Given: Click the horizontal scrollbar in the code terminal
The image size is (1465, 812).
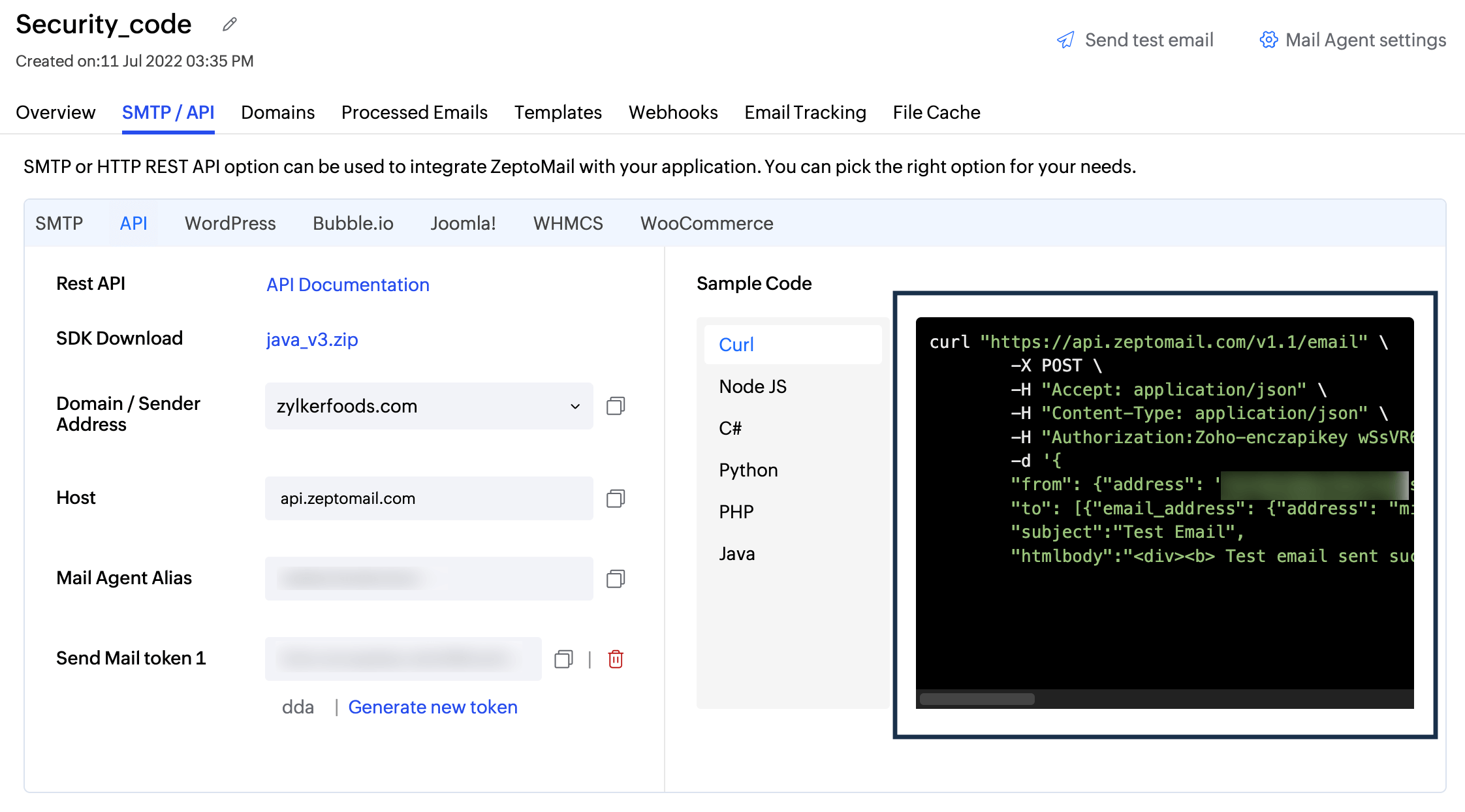Looking at the screenshot, I should coord(976,698).
